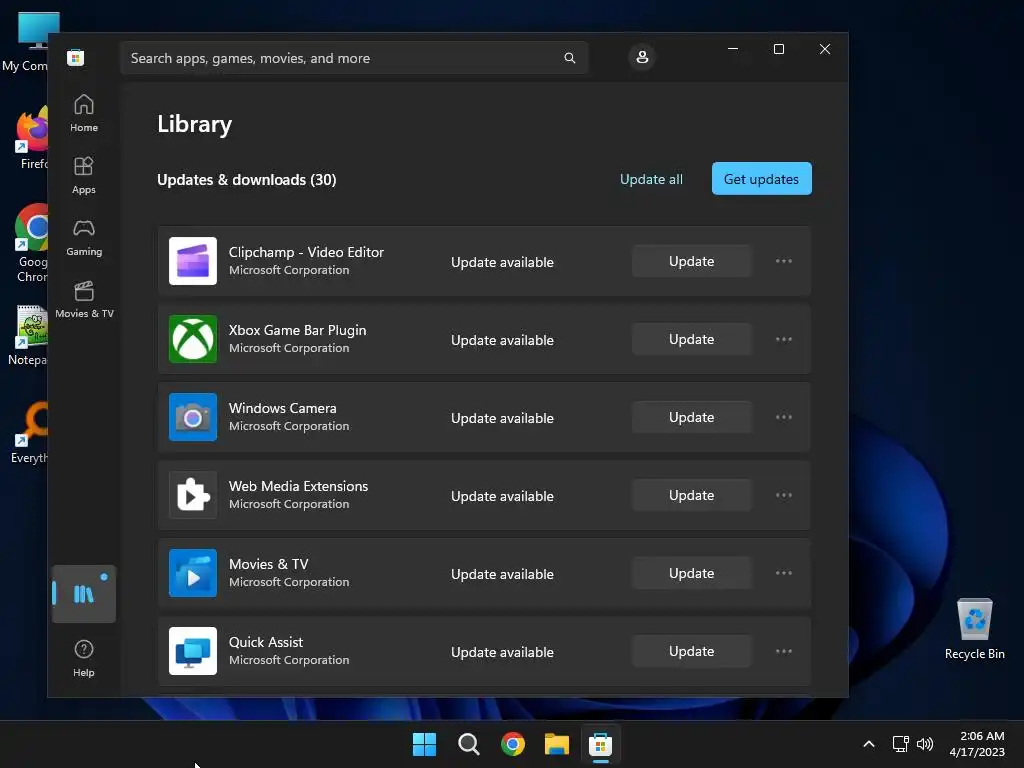Click the Clipchamp app icon
The image size is (1024, 768).
point(193,261)
